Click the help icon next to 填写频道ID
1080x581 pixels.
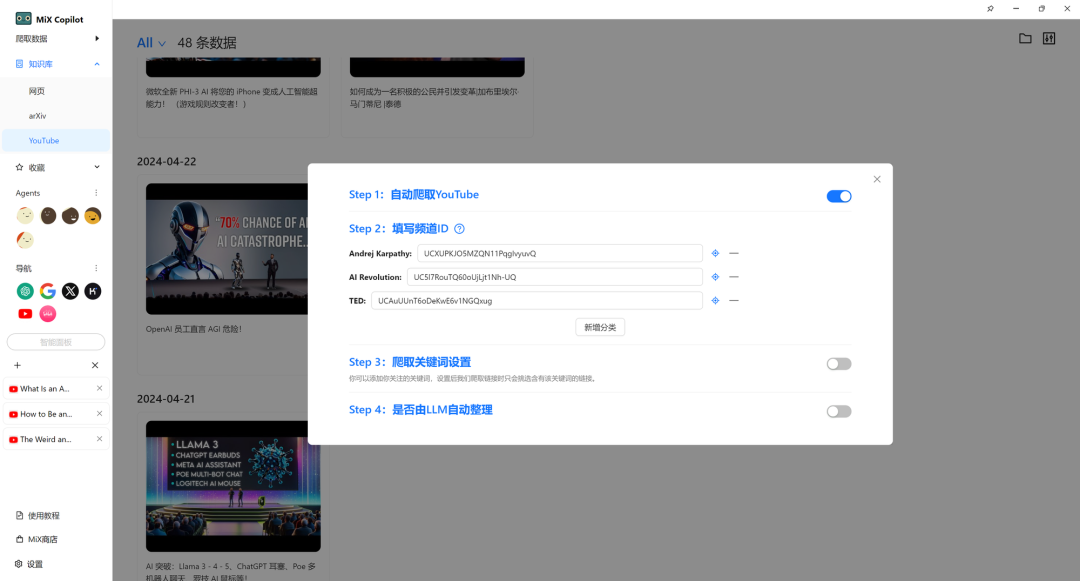[459, 229]
